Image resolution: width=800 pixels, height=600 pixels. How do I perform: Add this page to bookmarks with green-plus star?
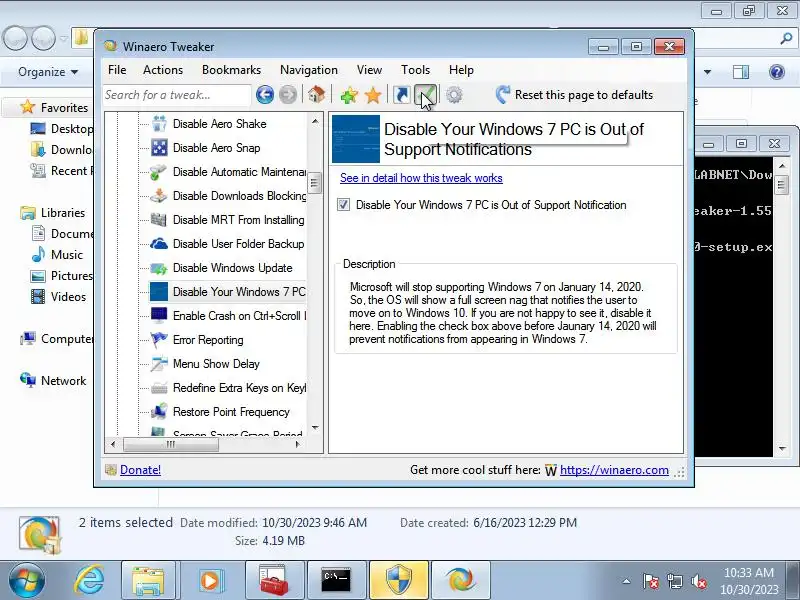tap(349, 95)
